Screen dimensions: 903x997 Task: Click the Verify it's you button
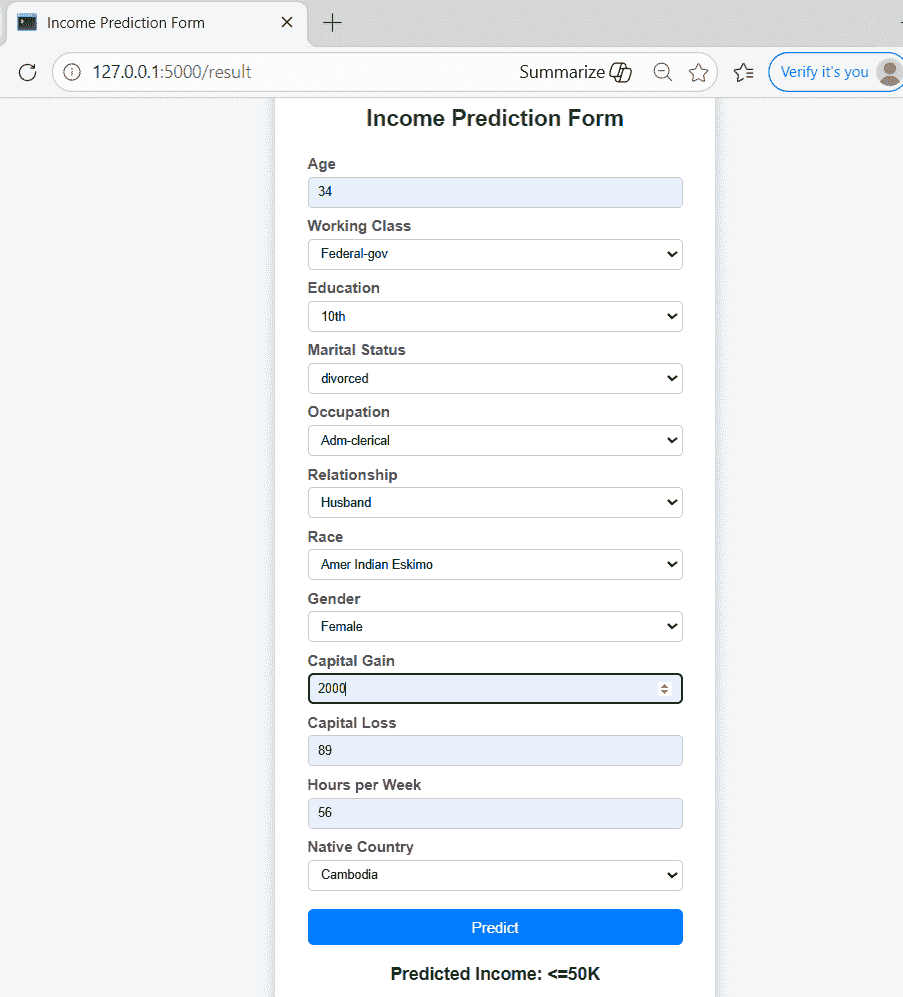pyautogui.click(x=824, y=72)
